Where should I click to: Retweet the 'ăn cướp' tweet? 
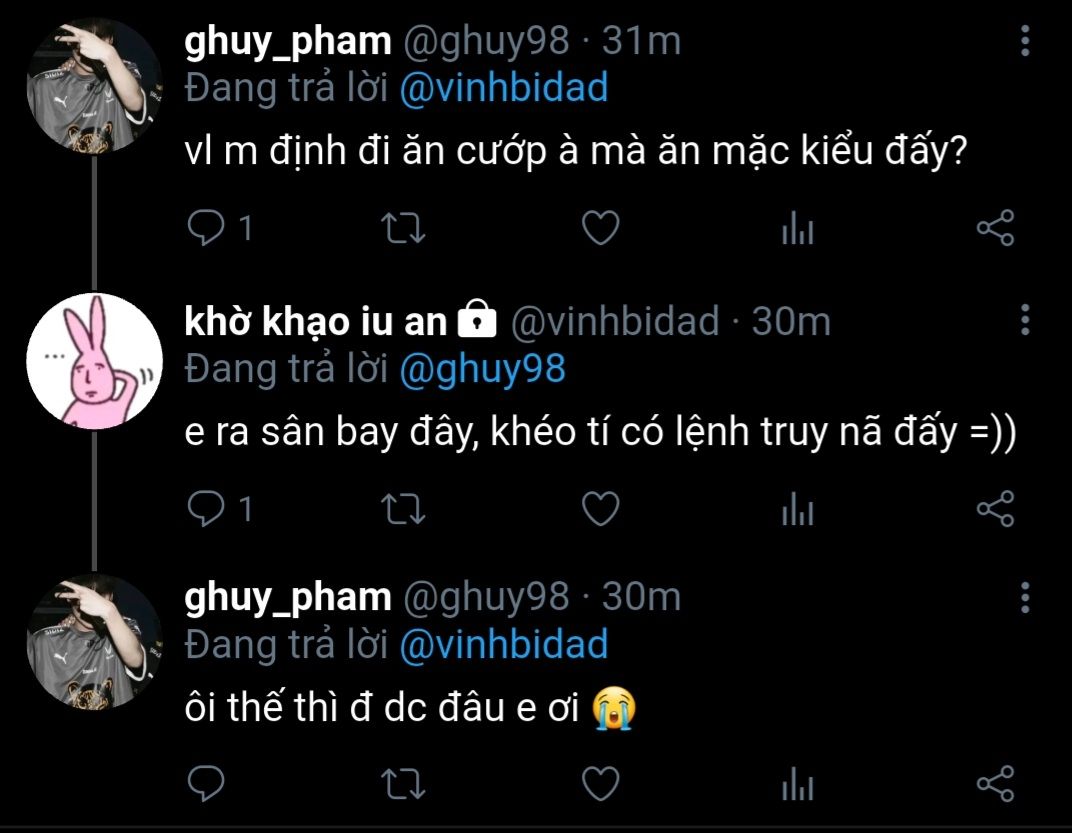(405, 229)
